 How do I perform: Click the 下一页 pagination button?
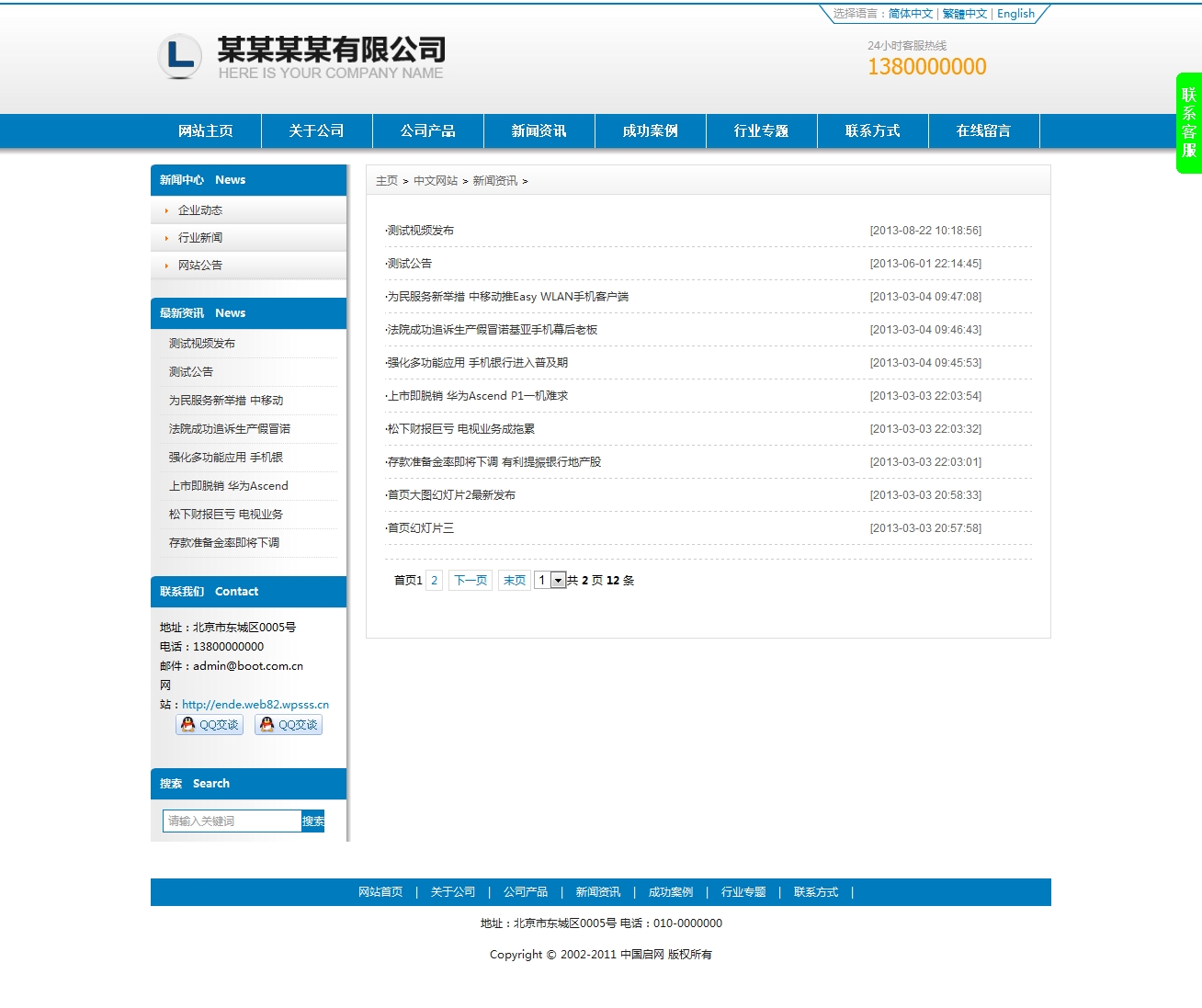[x=470, y=581]
